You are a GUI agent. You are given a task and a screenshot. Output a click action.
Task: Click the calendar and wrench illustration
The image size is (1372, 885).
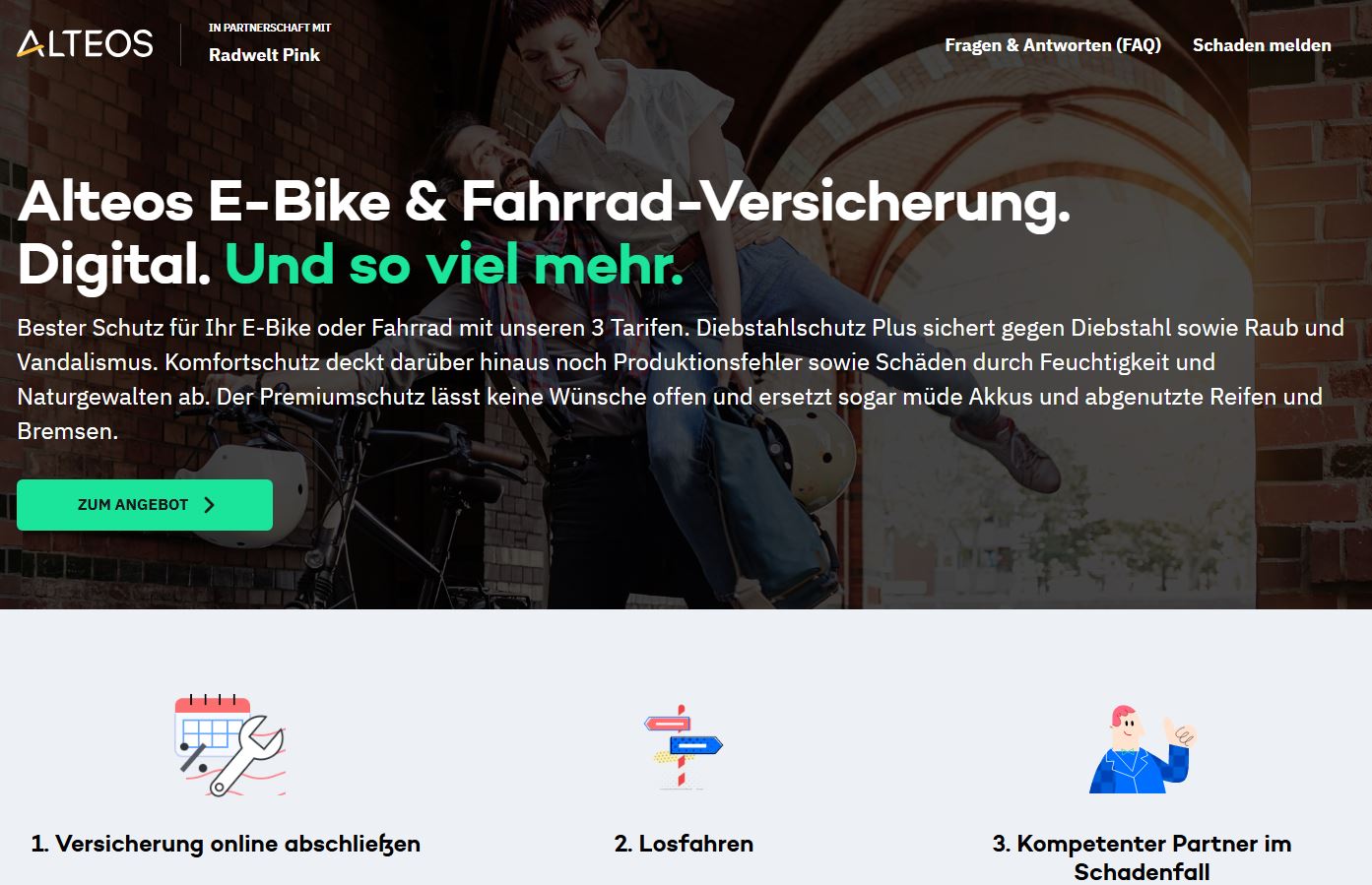click(x=229, y=745)
